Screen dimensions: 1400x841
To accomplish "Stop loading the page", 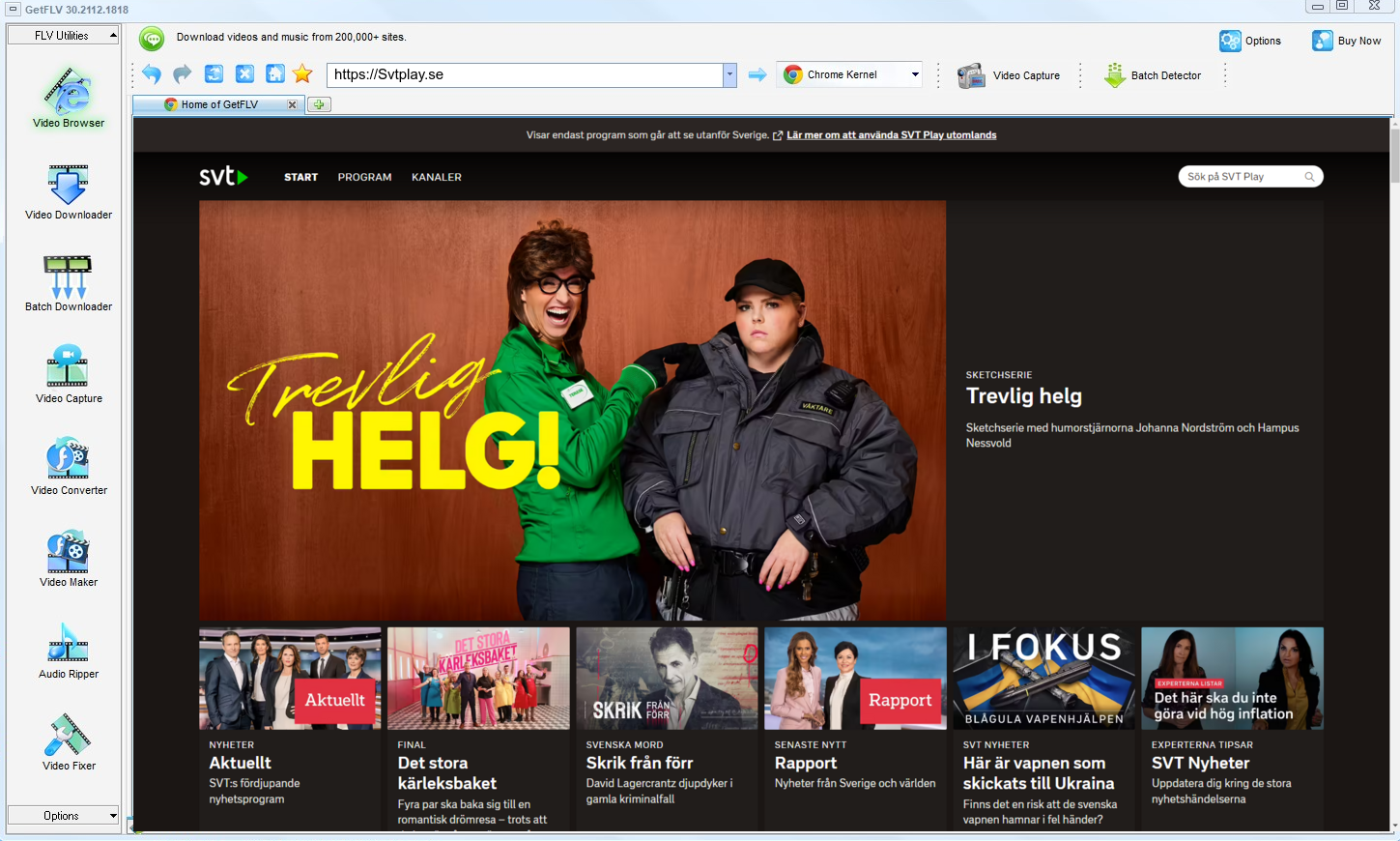I will (244, 74).
